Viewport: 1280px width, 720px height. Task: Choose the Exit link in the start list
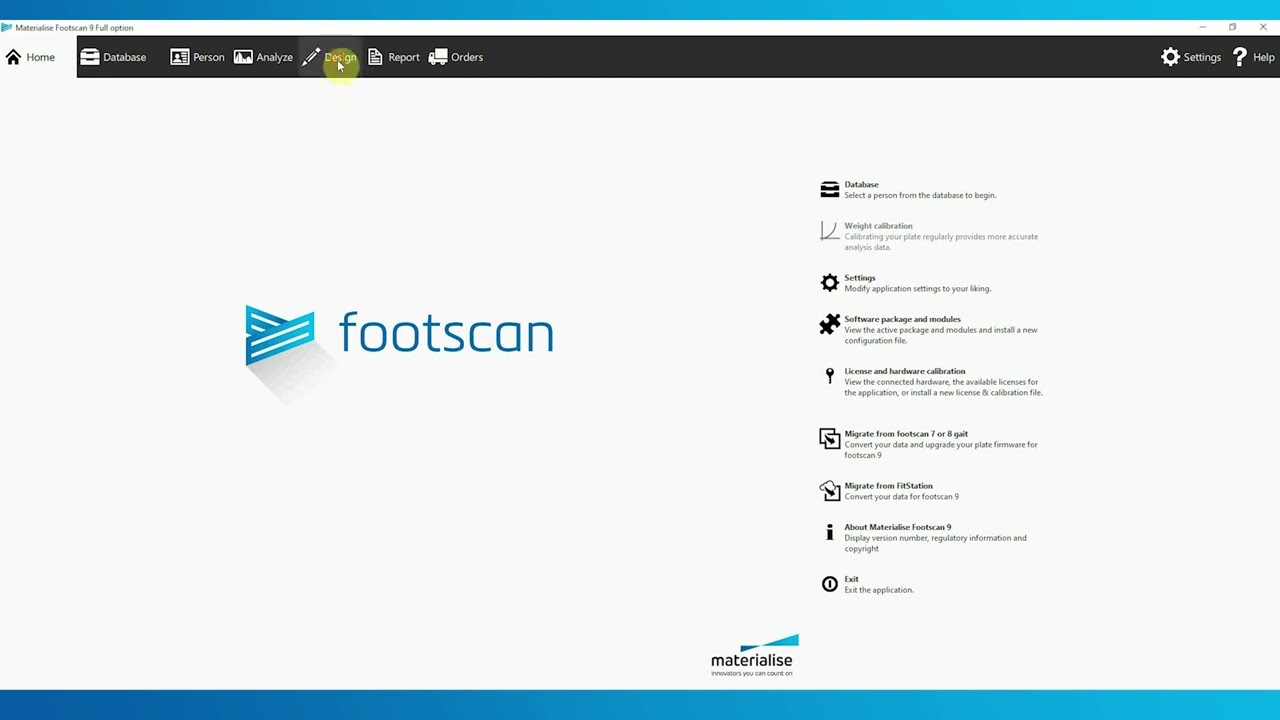[x=851, y=579]
